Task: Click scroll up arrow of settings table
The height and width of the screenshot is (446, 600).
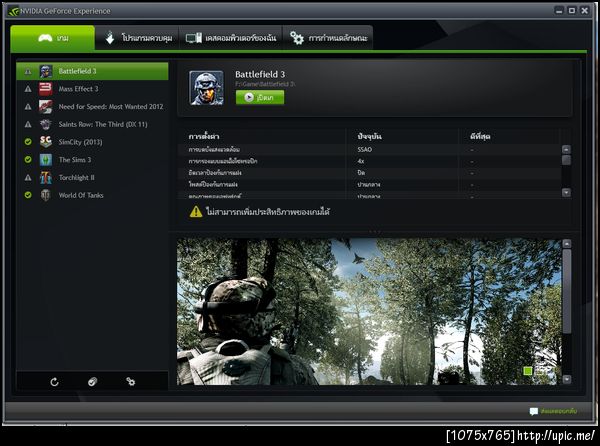Action: click(566, 149)
